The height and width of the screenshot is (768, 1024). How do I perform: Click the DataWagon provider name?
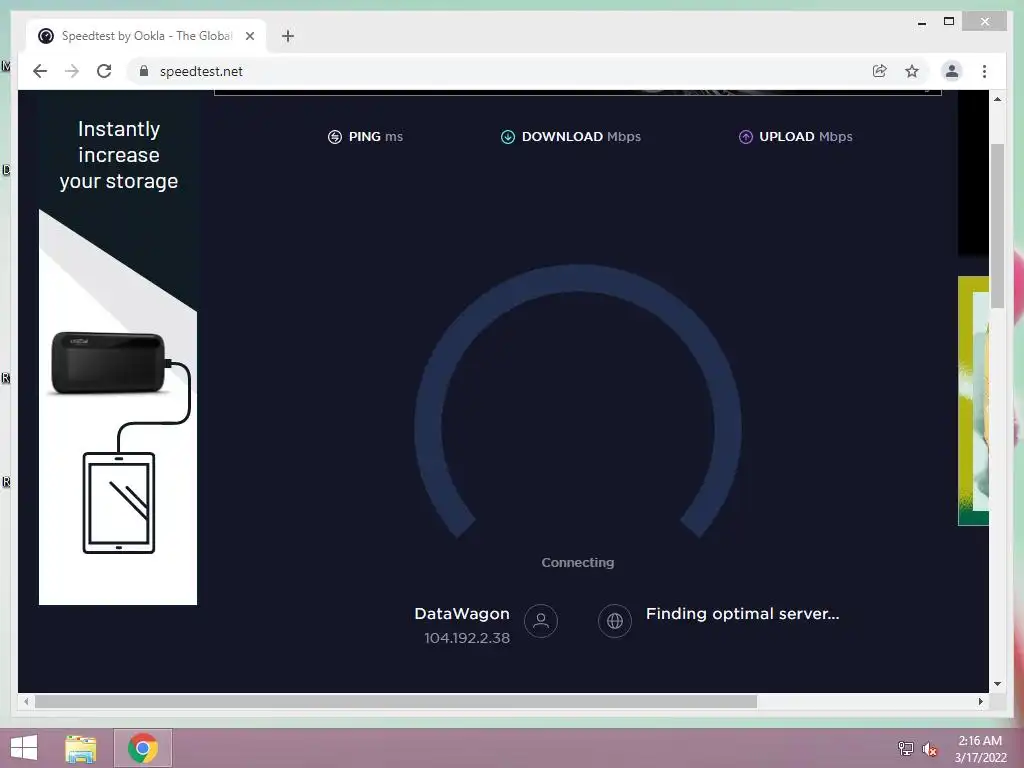click(x=462, y=614)
